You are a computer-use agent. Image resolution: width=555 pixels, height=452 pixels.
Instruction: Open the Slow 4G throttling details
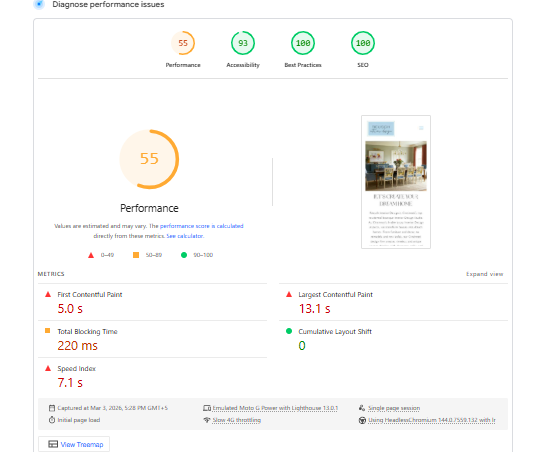coord(236,420)
